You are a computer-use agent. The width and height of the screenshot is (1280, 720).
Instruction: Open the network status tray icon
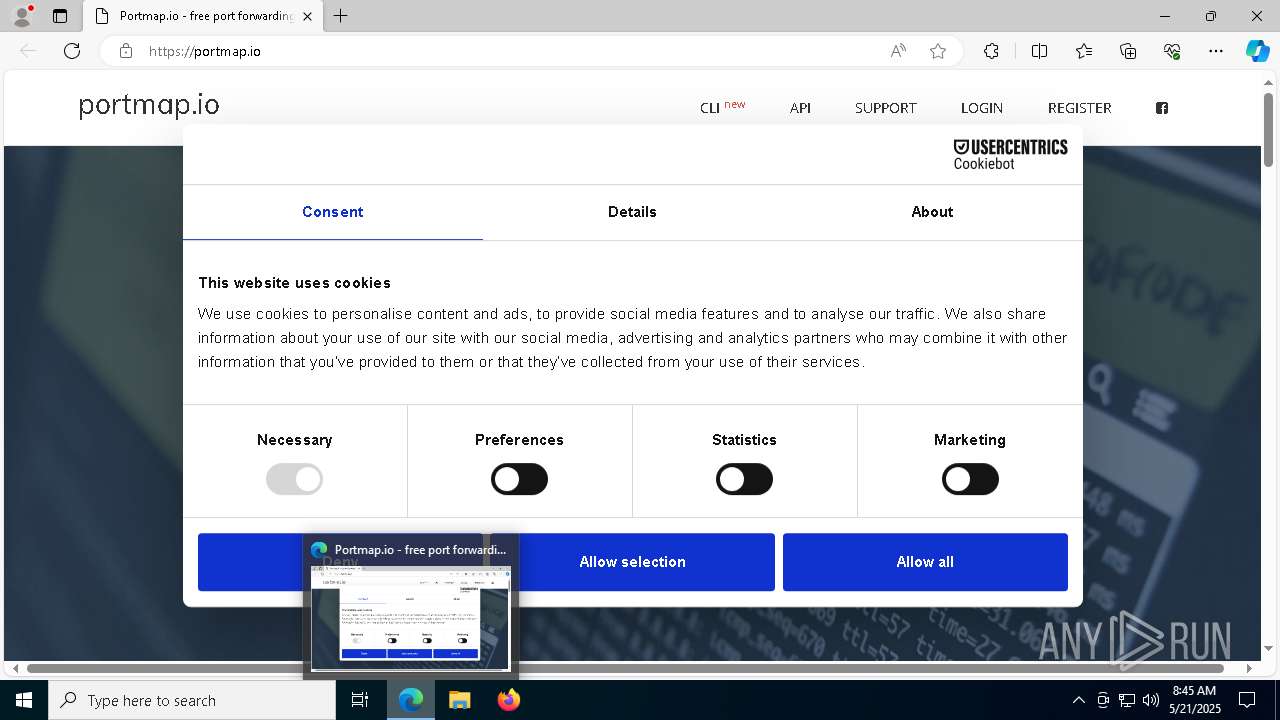pyautogui.click(x=1127, y=700)
